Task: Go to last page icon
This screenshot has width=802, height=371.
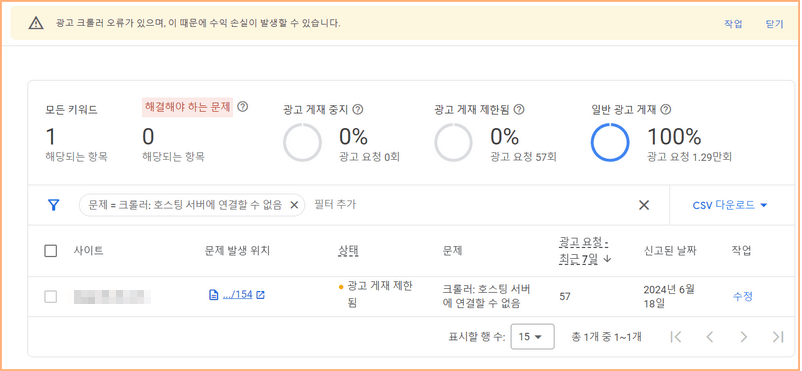Action: pyautogui.click(x=777, y=337)
